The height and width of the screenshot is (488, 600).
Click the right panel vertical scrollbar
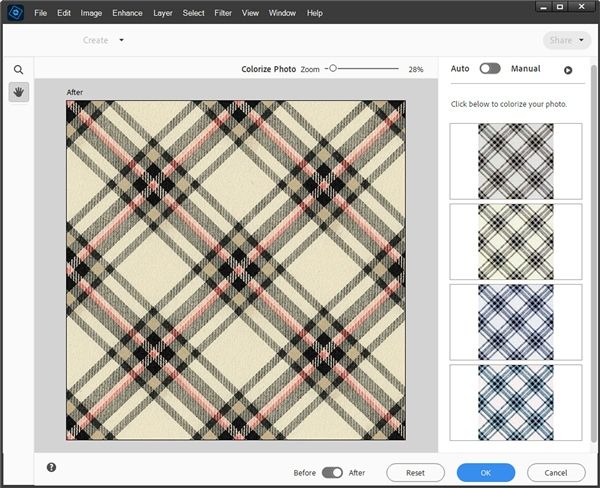click(593, 253)
